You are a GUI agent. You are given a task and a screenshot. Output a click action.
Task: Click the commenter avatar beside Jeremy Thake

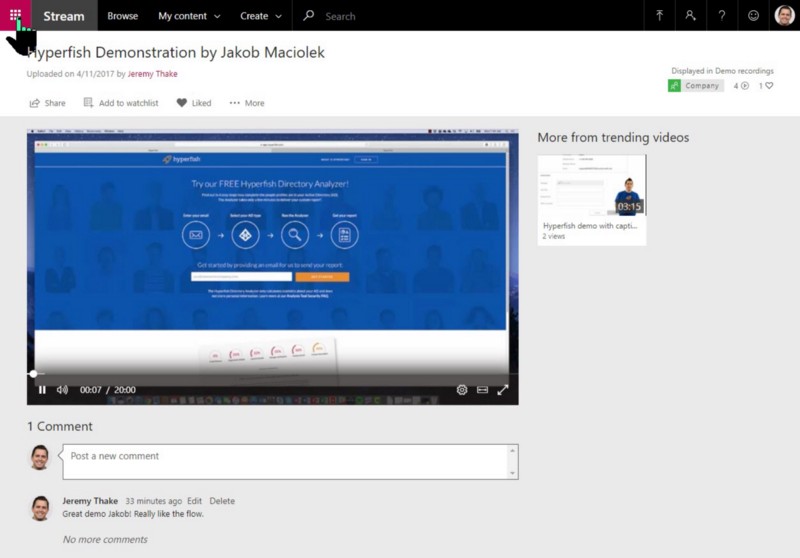40,508
